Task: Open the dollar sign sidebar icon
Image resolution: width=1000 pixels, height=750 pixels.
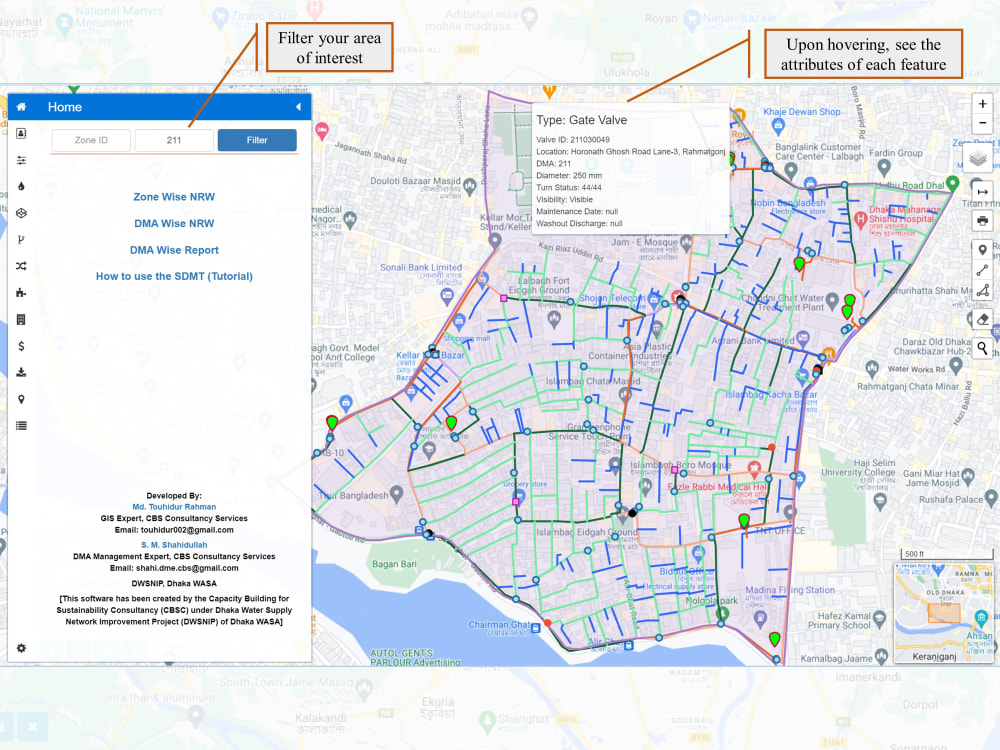Action: (21, 346)
